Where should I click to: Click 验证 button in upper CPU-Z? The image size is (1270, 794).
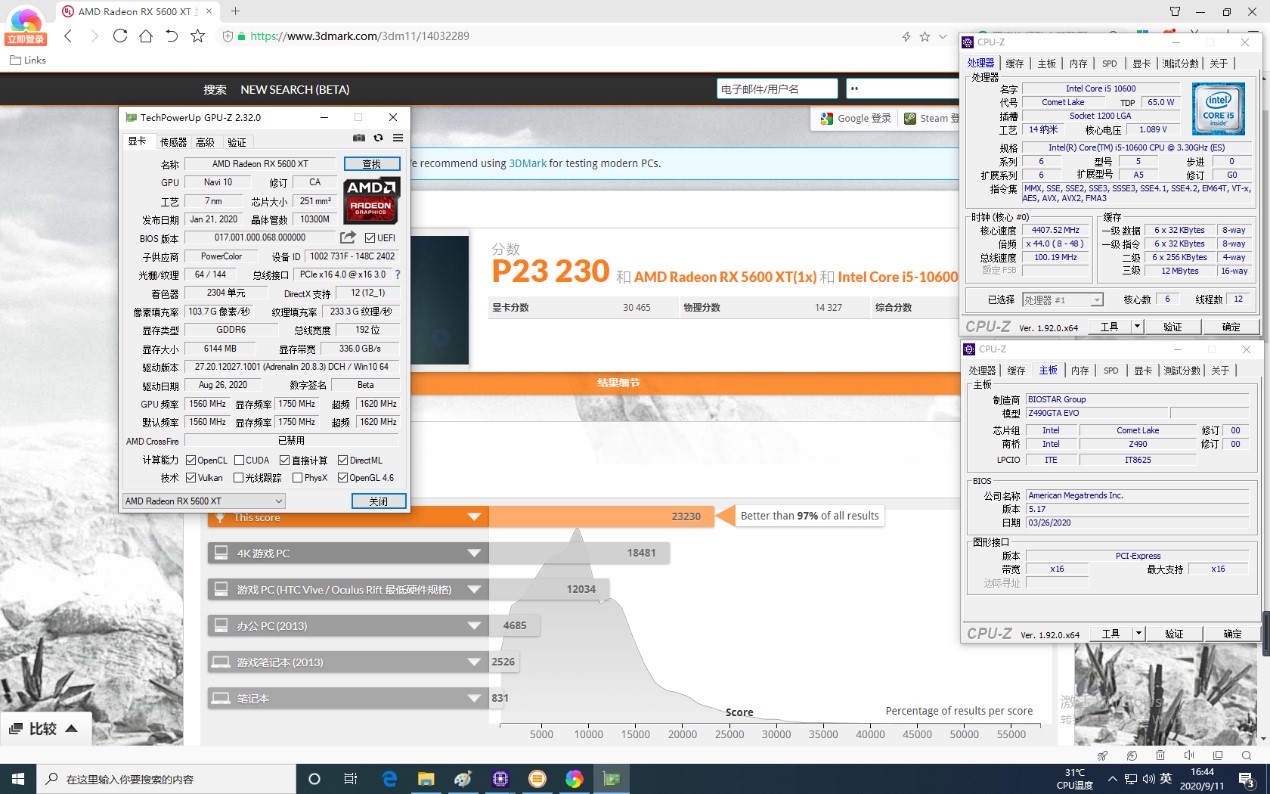[x=1172, y=327]
